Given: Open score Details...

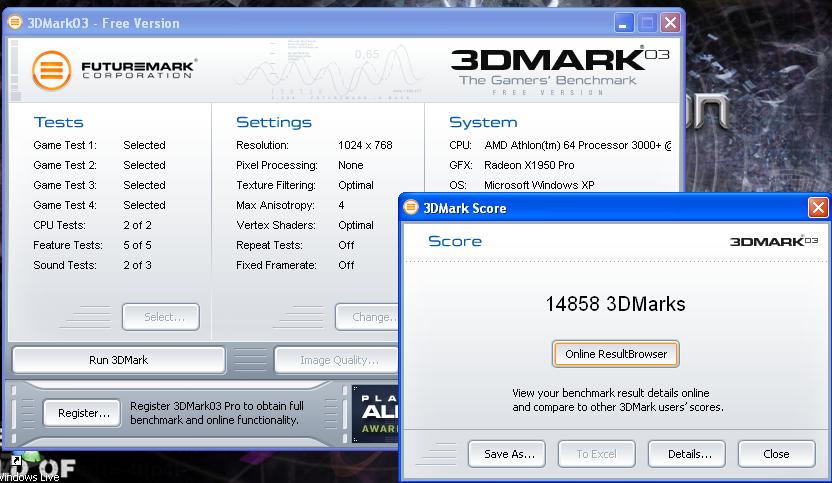Looking at the screenshot, I should click(687, 454).
